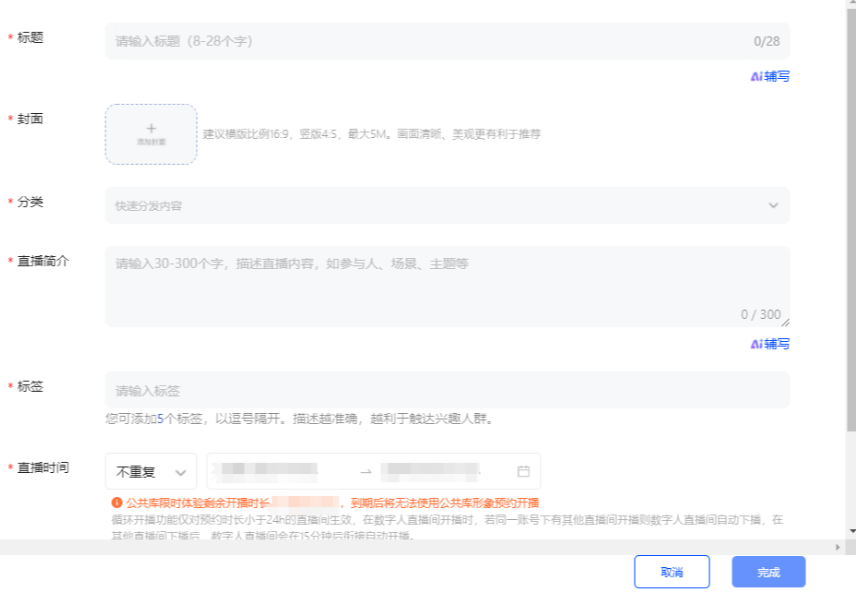Select the start time date field
The height and width of the screenshot is (593, 863).
click(x=280, y=471)
